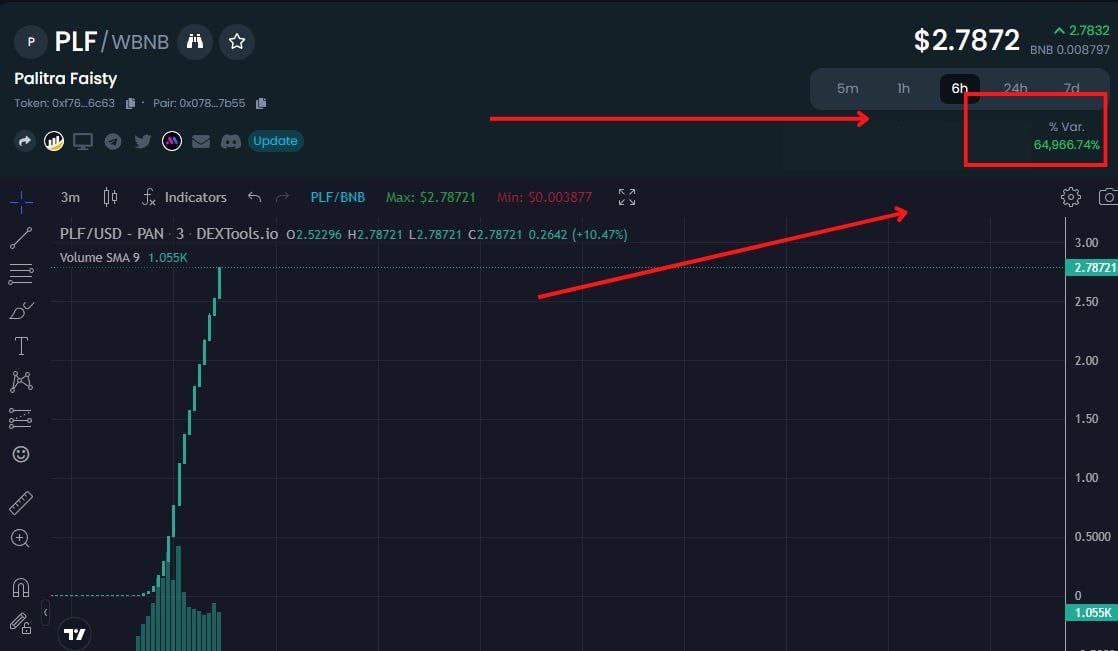
Task: Select the brush drawing tool
Action: pyautogui.click(x=21, y=310)
